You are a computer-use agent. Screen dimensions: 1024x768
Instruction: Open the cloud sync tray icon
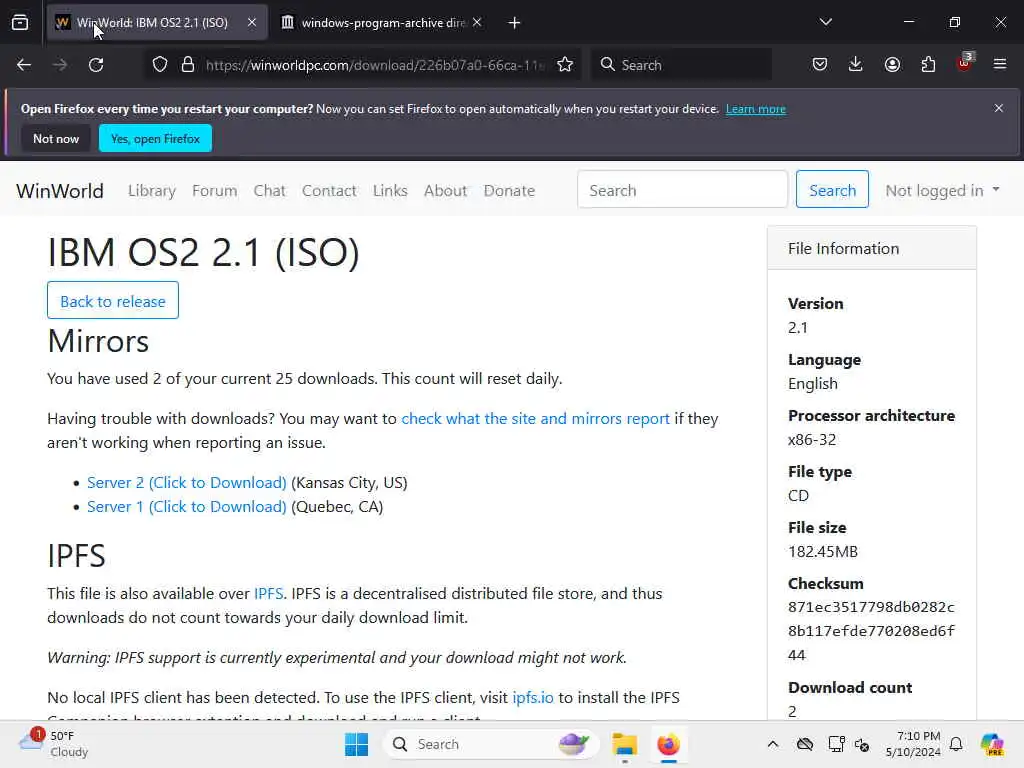[x=805, y=744]
